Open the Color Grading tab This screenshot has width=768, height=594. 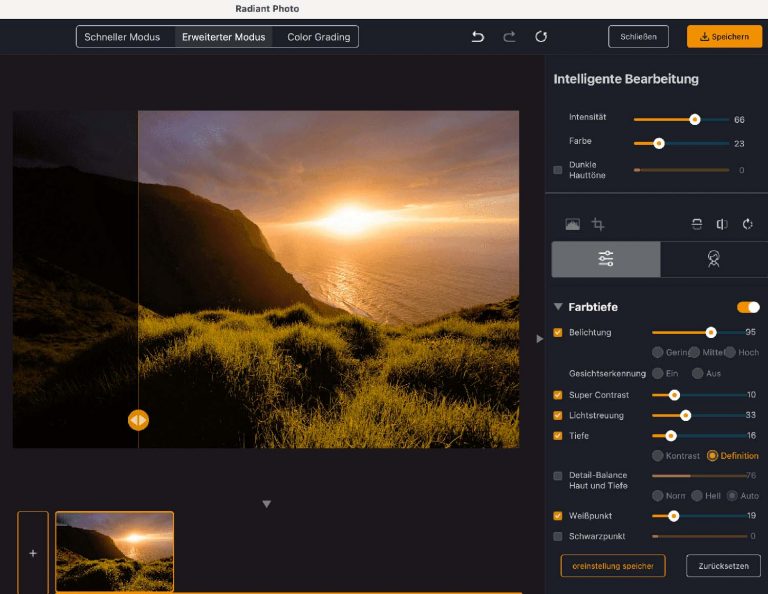coord(318,37)
